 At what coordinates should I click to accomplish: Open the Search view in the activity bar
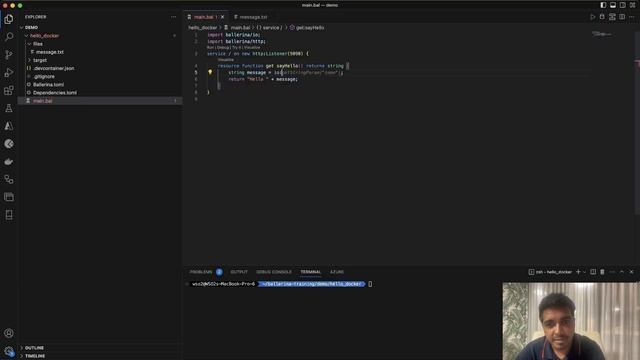pos(9,37)
